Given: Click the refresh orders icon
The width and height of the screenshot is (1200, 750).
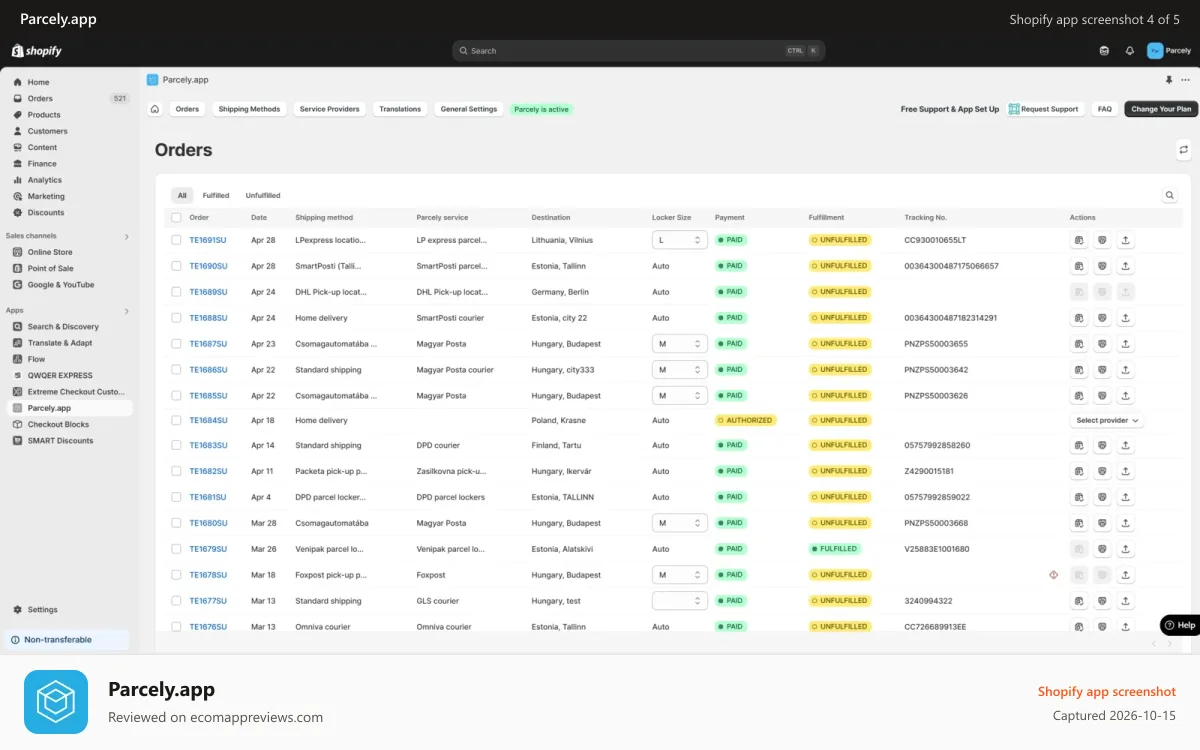Looking at the screenshot, I should coord(1184,150).
